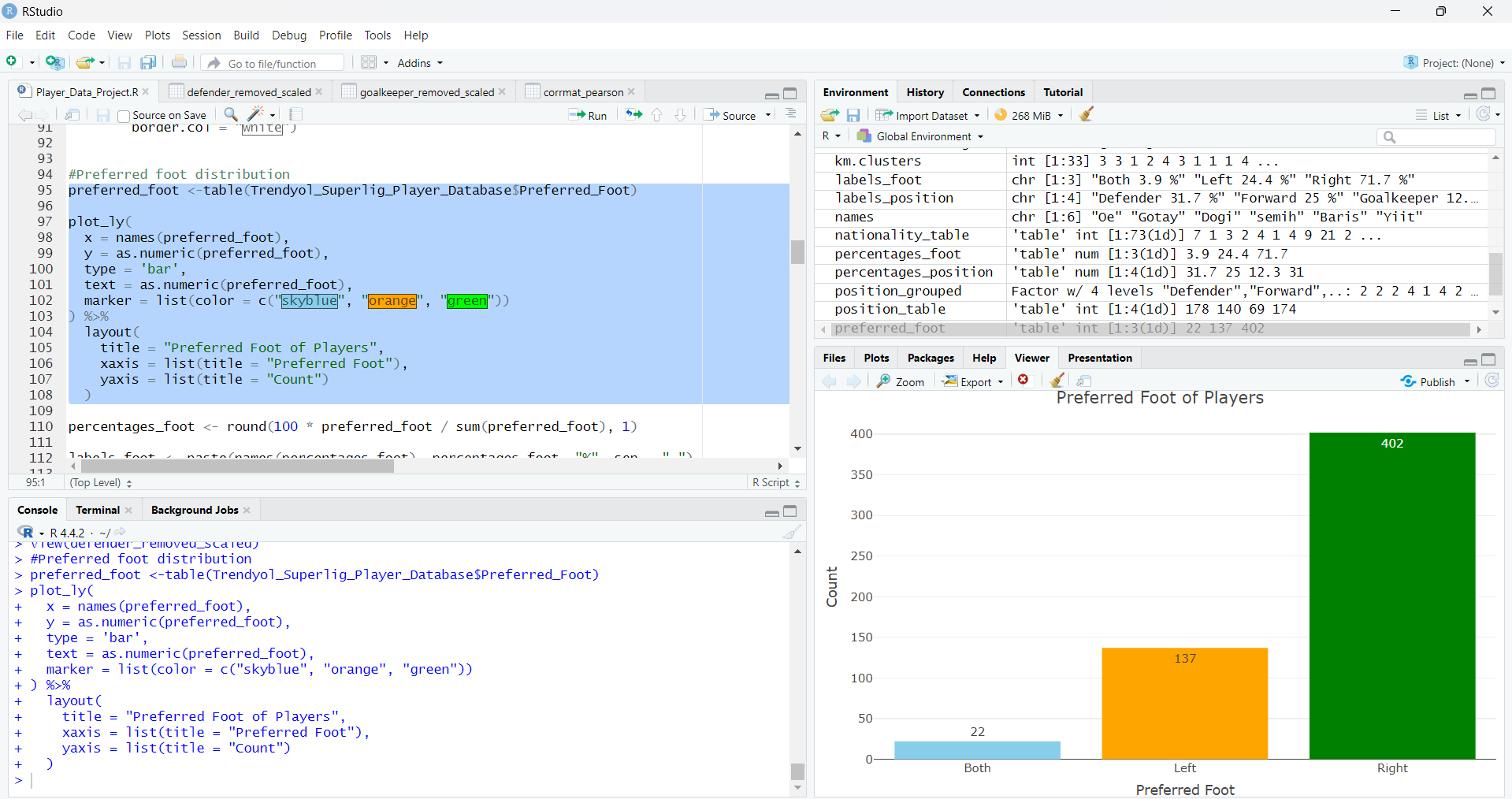Click the Code Tools magic wand icon
Viewport: 1512px width, 799px height.
[x=256, y=115]
